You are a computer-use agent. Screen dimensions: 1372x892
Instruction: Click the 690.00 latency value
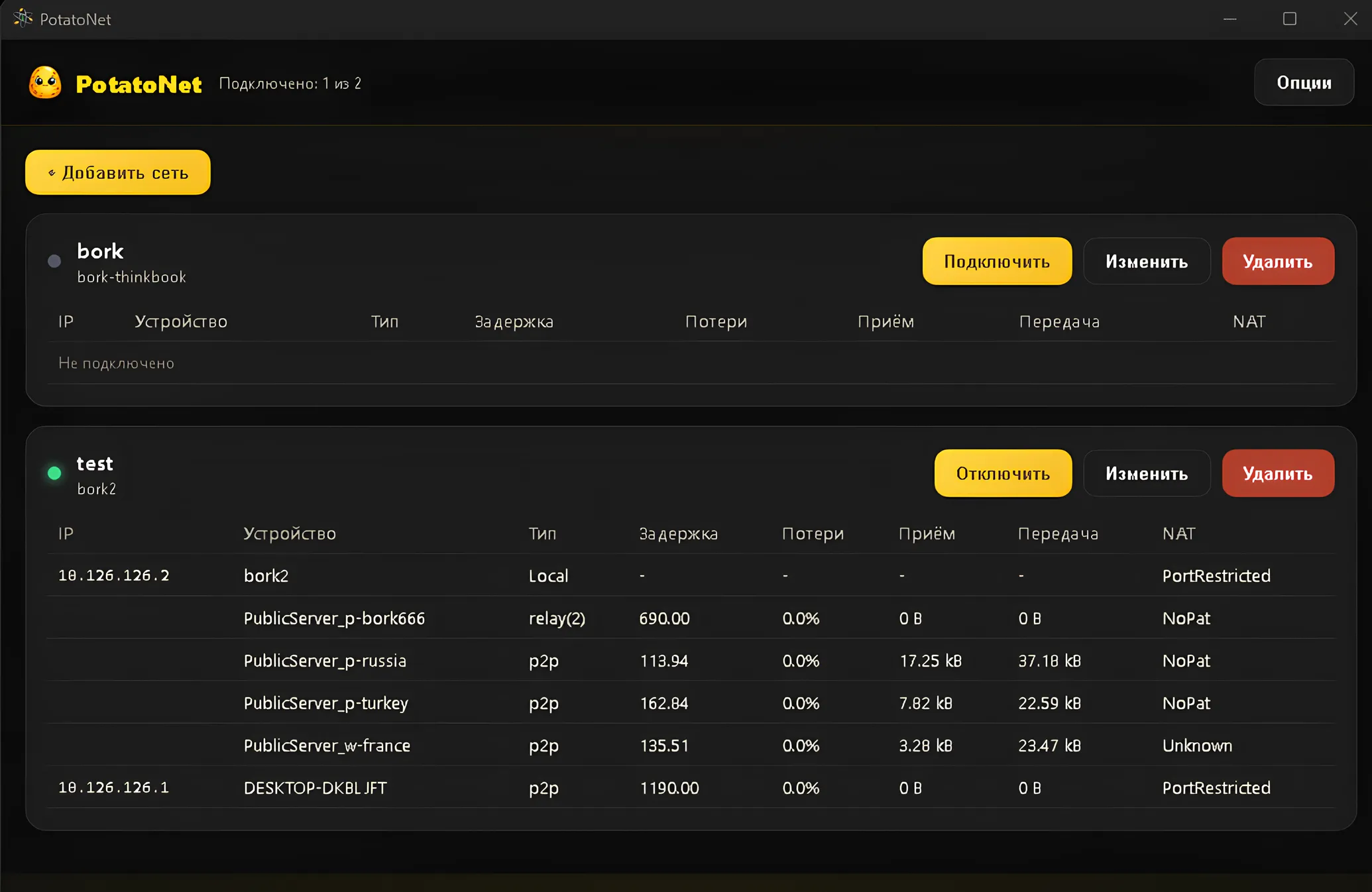point(664,618)
